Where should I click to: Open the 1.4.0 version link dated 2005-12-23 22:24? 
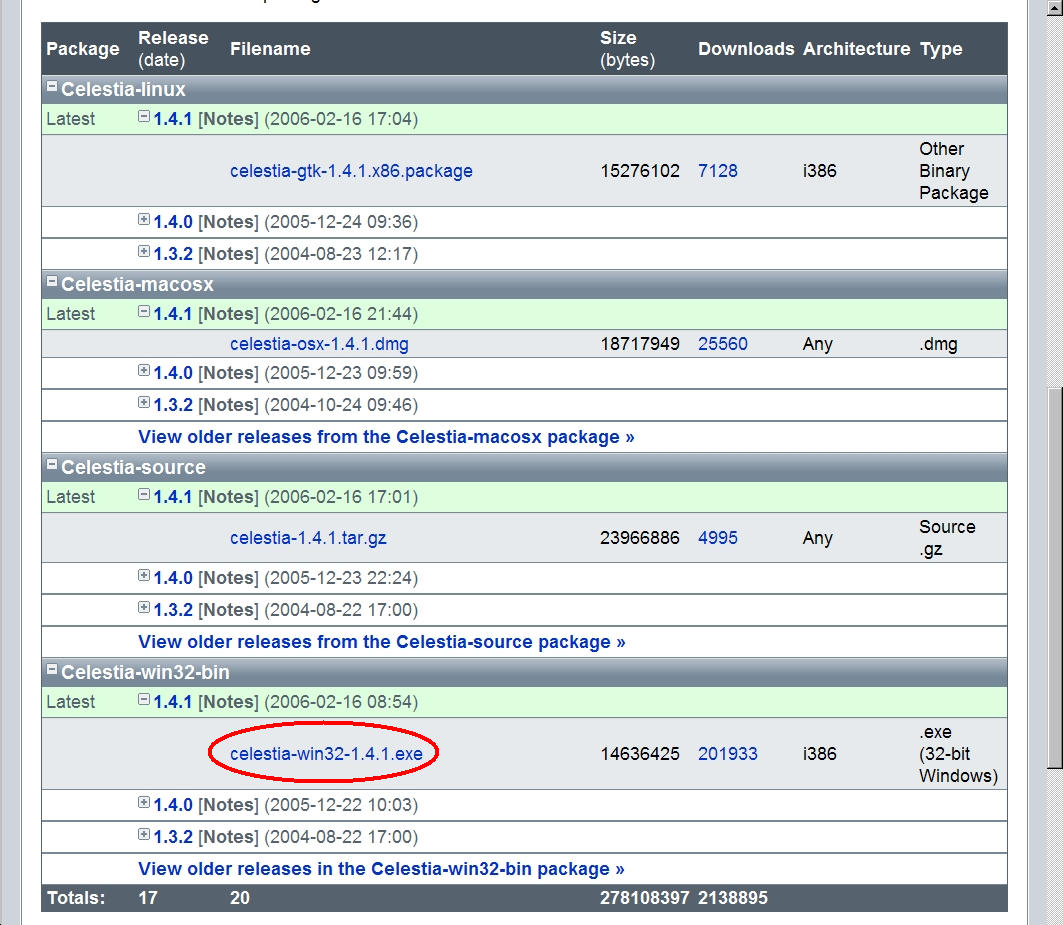(x=173, y=578)
